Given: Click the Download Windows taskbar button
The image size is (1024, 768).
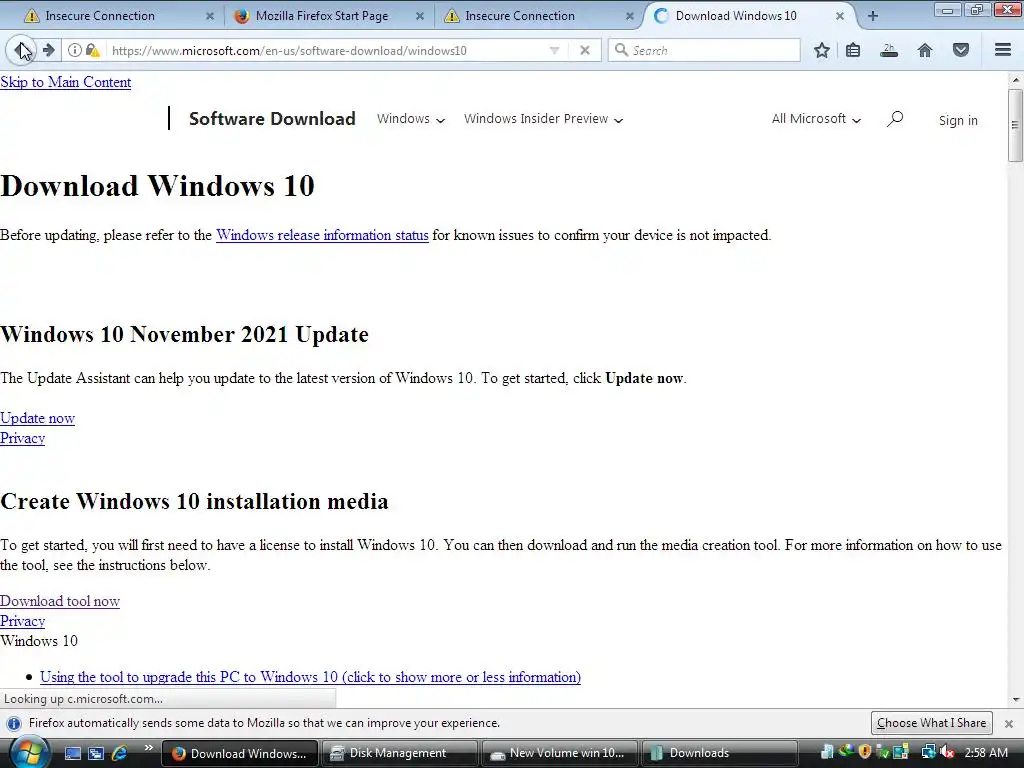Looking at the screenshot, I should pos(240,753).
